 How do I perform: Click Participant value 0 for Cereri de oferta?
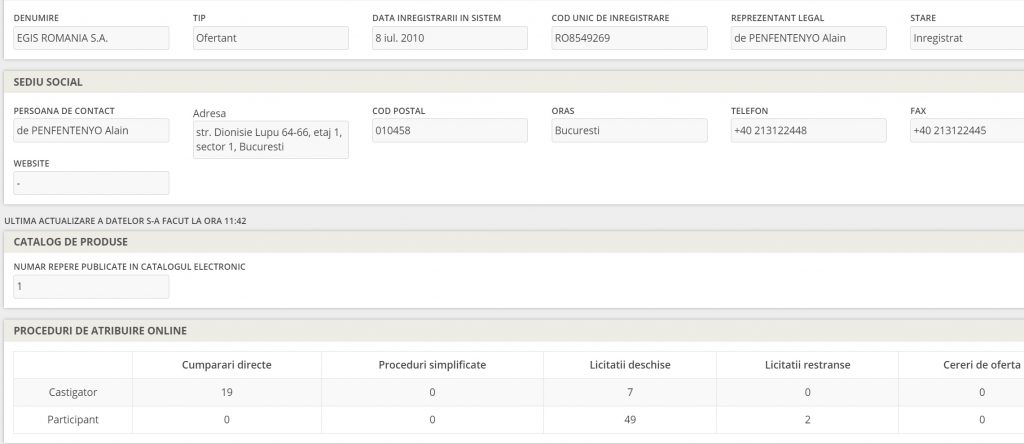pos(982,420)
